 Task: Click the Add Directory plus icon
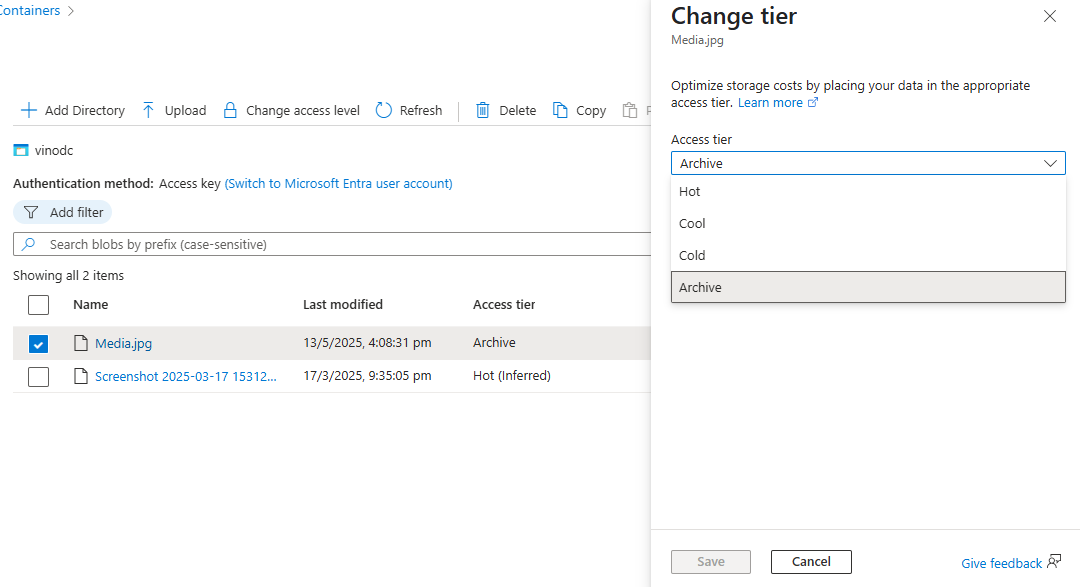tap(29, 110)
